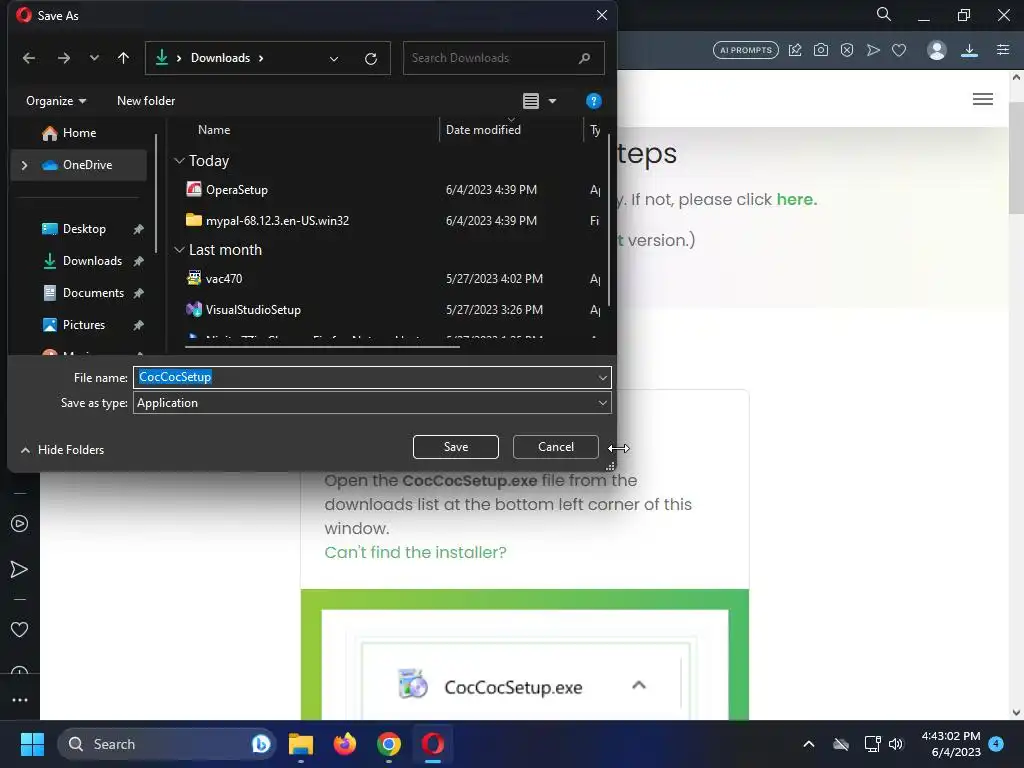
Task: Open the Organize menu
Action: click(56, 101)
